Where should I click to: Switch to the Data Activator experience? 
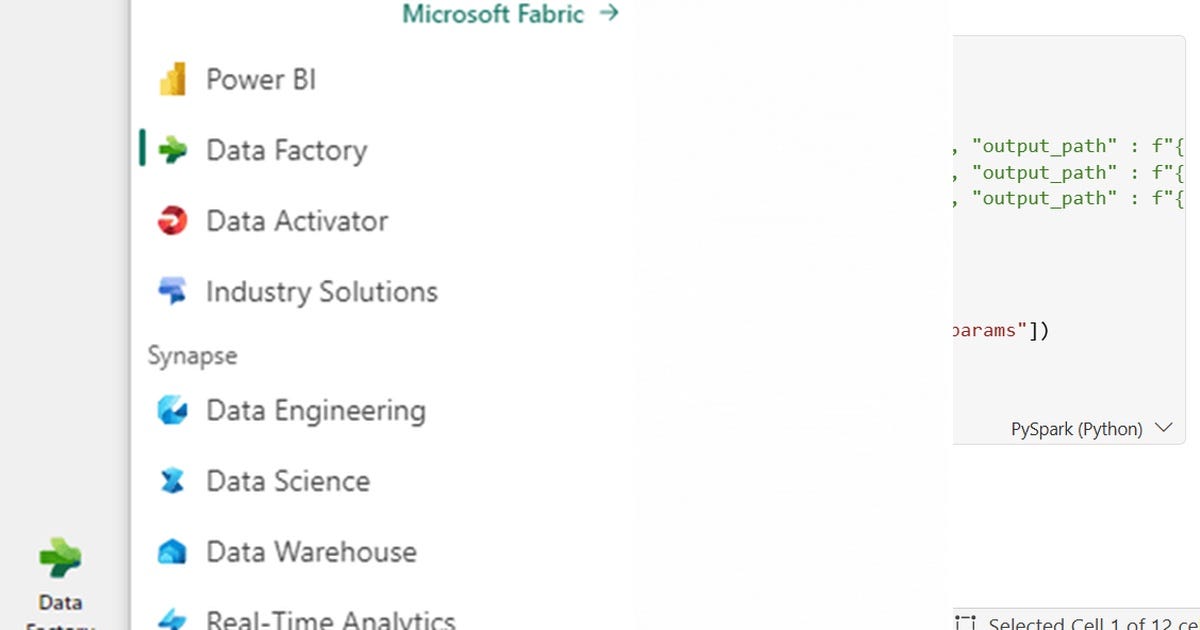point(296,221)
